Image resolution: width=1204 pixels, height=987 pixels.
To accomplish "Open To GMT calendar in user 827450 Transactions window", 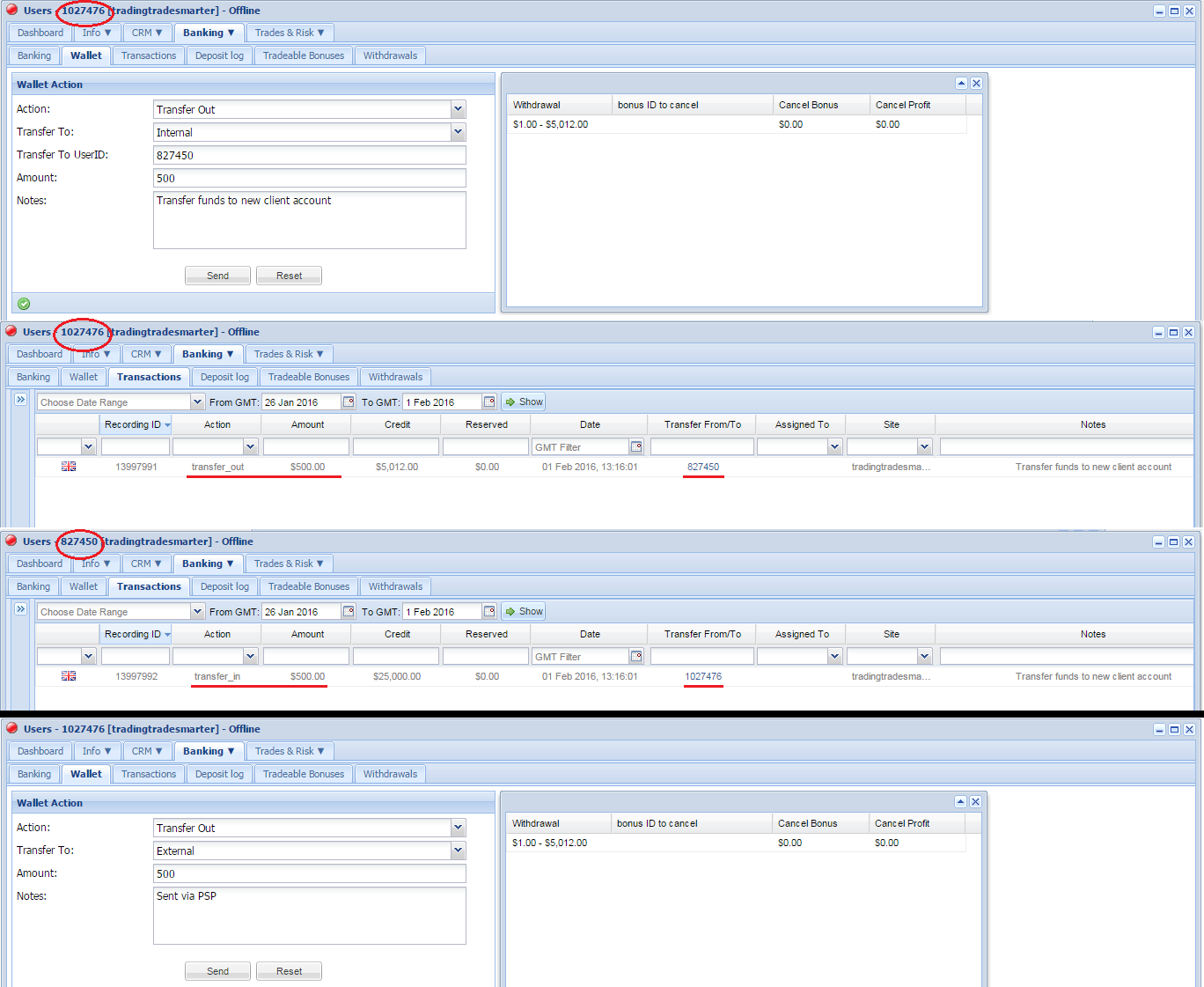I will click(489, 612).
